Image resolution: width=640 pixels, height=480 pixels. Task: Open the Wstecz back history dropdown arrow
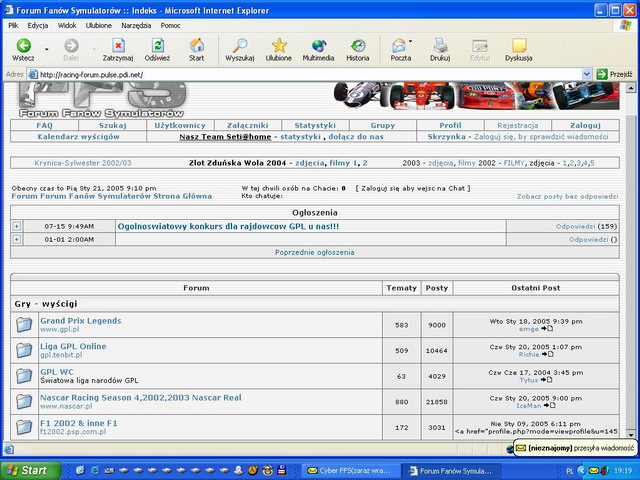pyautogui.click(x=47, y=50)
